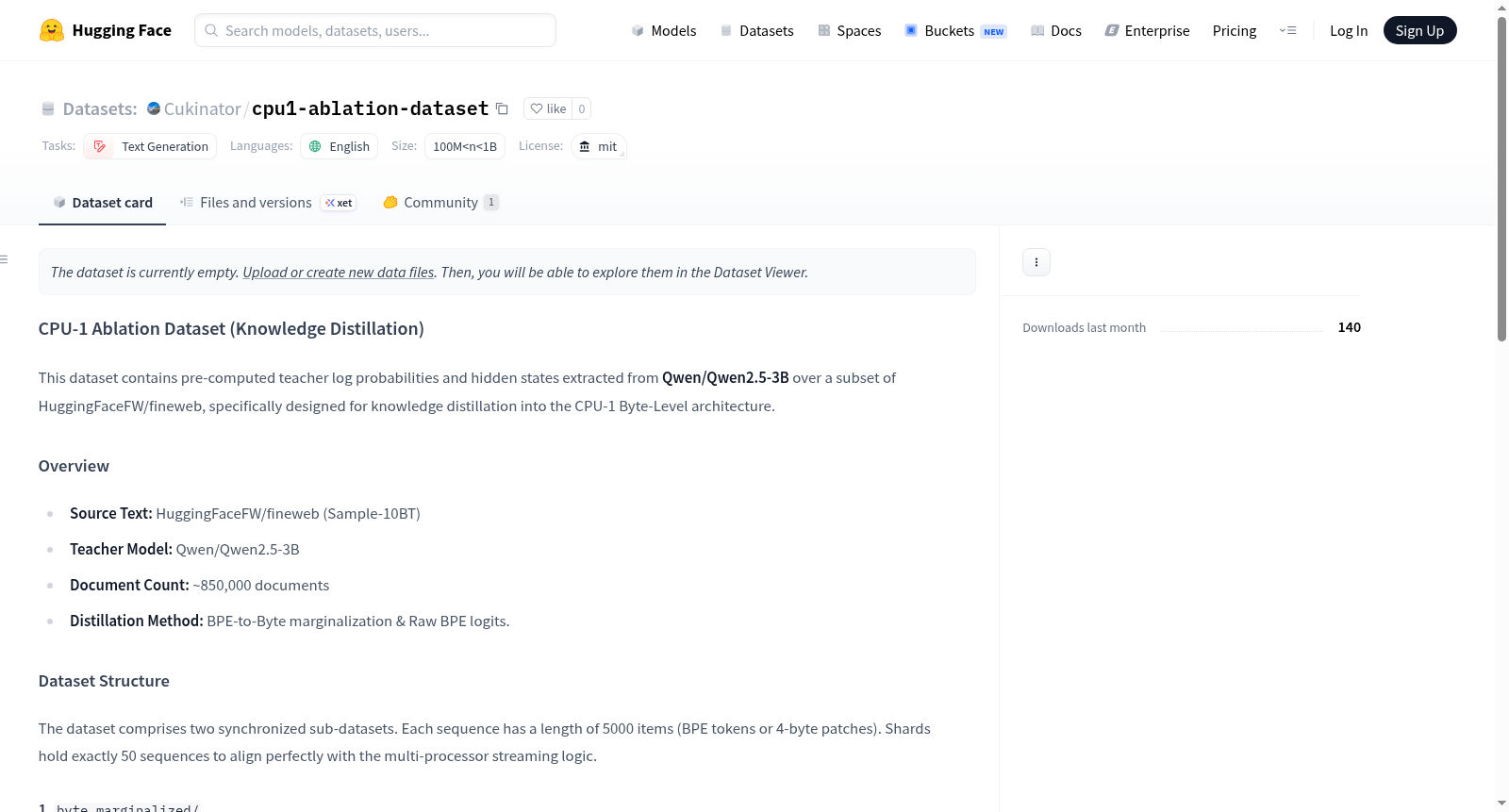Image resolution: width=1509 pixels, height=812 pixels.
Task: Focus the search models input field
Action: coord(375,30)
